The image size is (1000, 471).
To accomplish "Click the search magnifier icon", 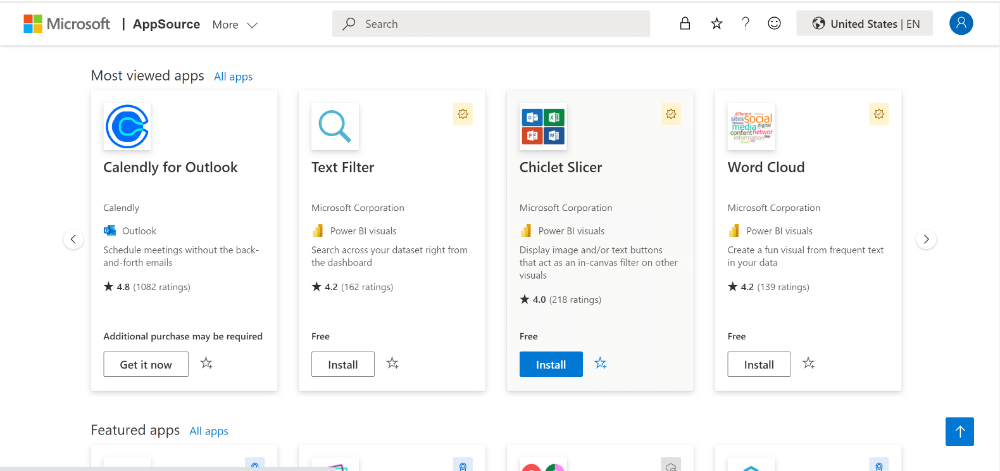I will tap(348, 24).
